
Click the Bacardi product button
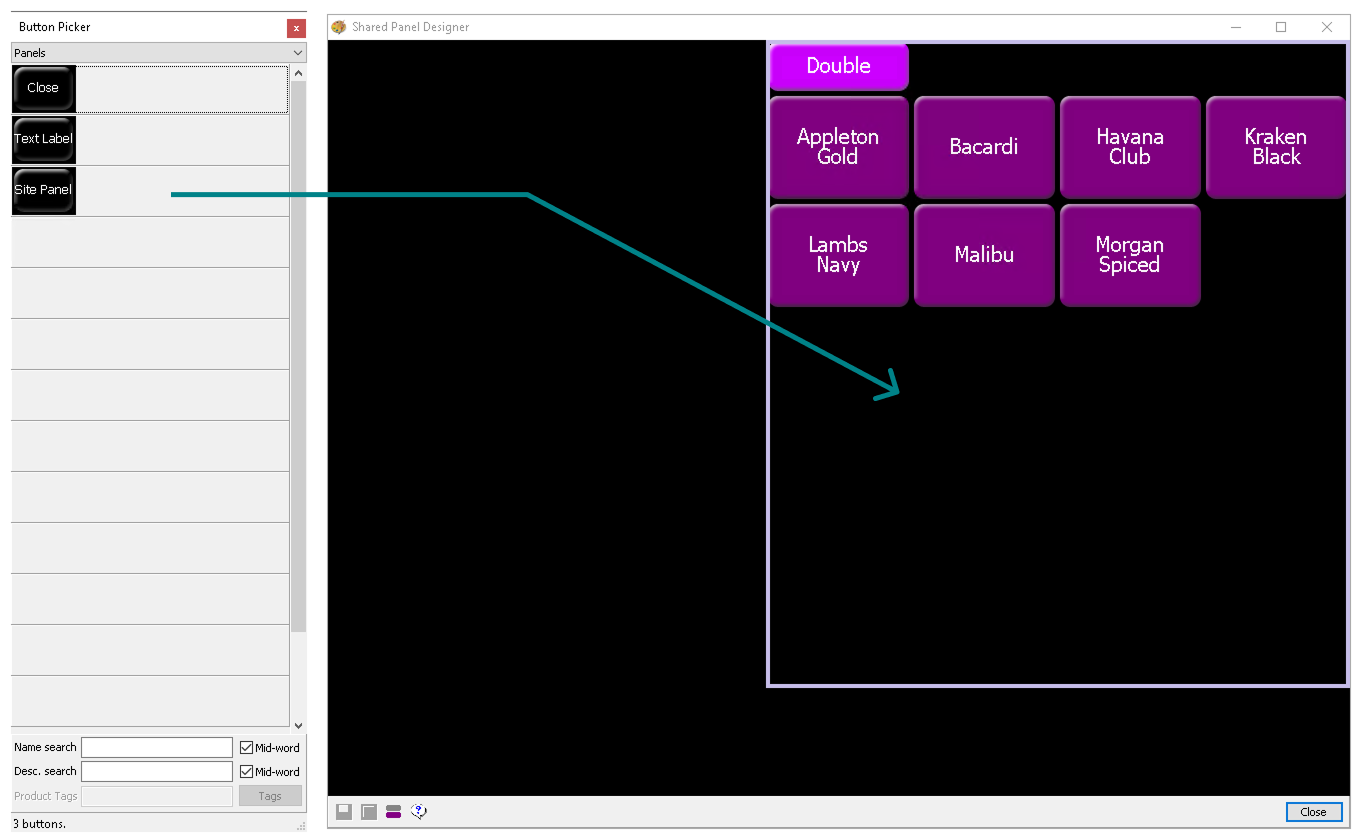tap(984, 147)
